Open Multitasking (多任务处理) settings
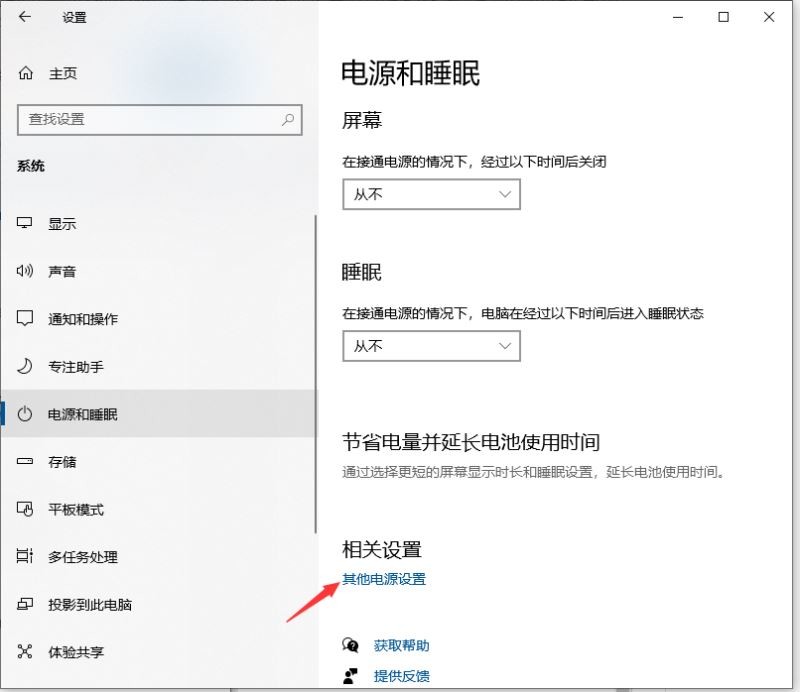The height and width of the screenshot is (692, 800). (24, 557)
